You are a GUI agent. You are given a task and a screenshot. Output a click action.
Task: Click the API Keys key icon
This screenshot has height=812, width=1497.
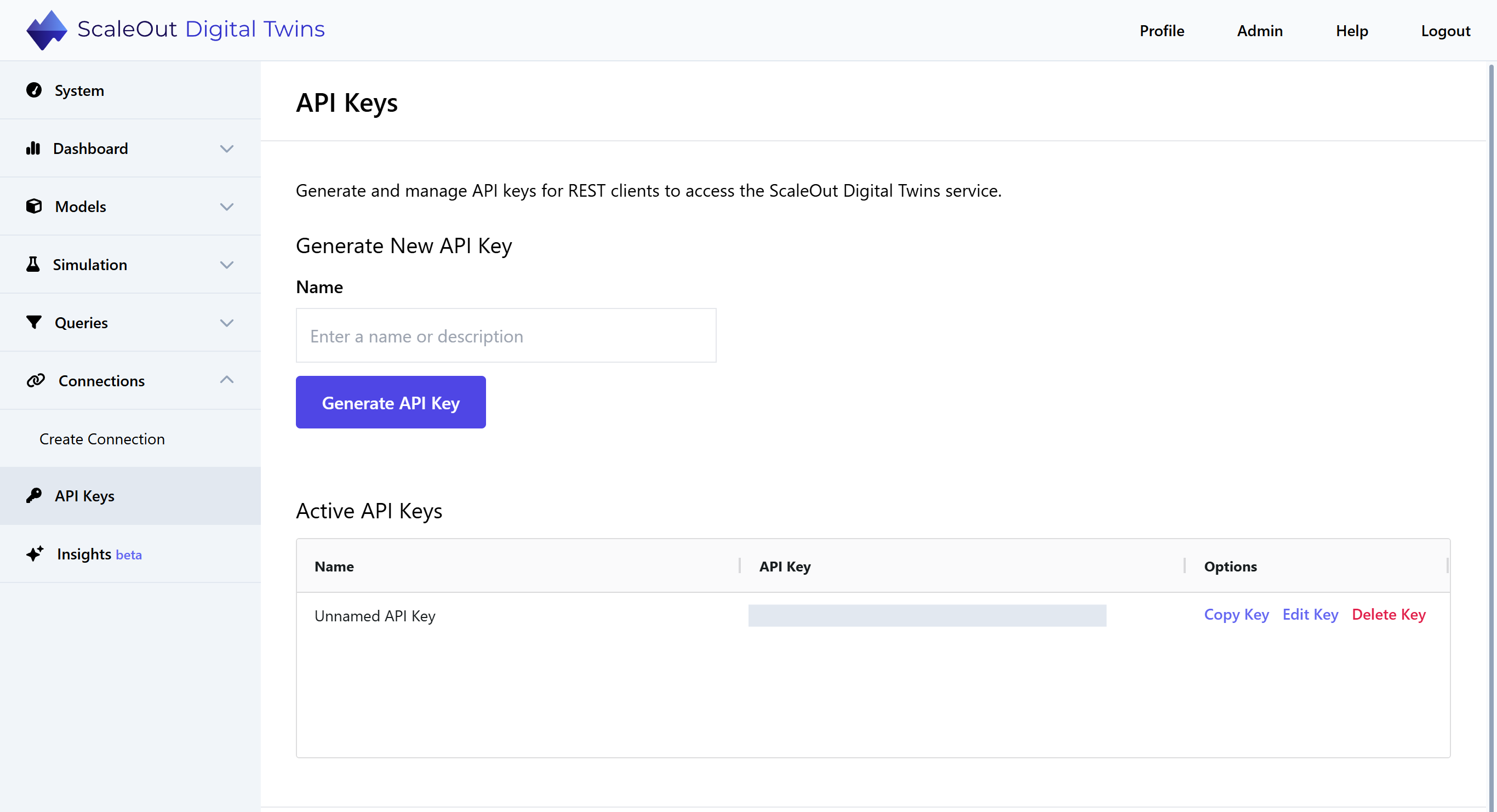(34, 496)
